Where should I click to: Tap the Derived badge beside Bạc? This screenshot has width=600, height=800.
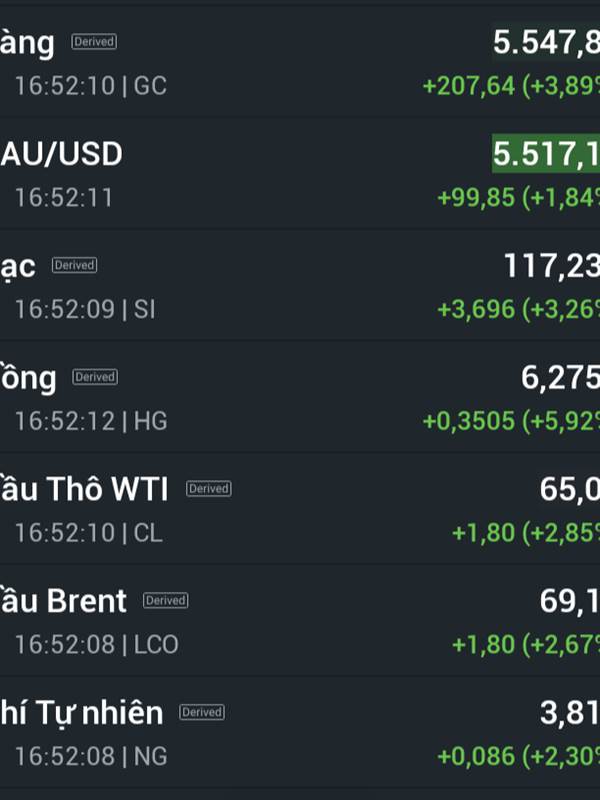74,266
